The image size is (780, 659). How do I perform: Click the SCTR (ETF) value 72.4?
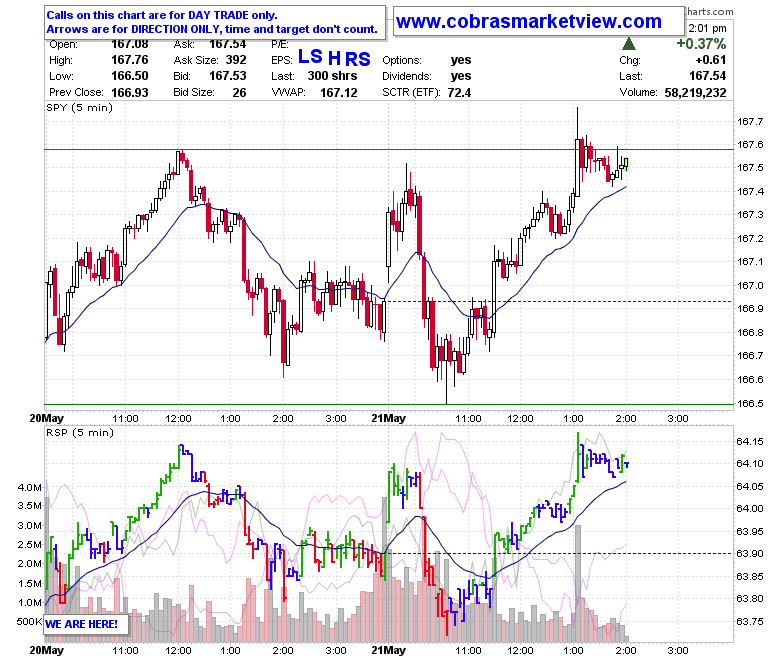[459, 93]
